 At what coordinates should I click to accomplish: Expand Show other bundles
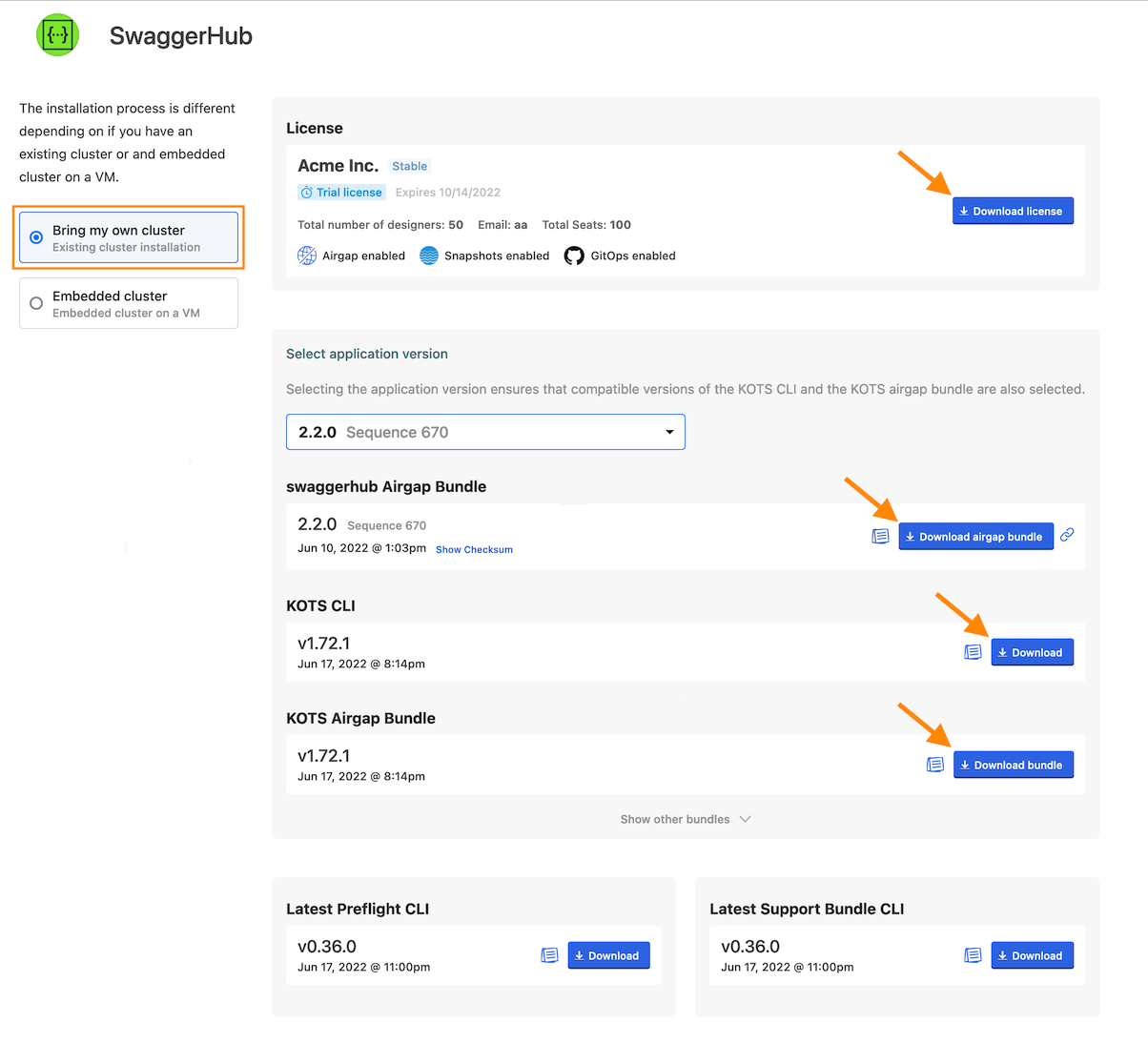686,819
